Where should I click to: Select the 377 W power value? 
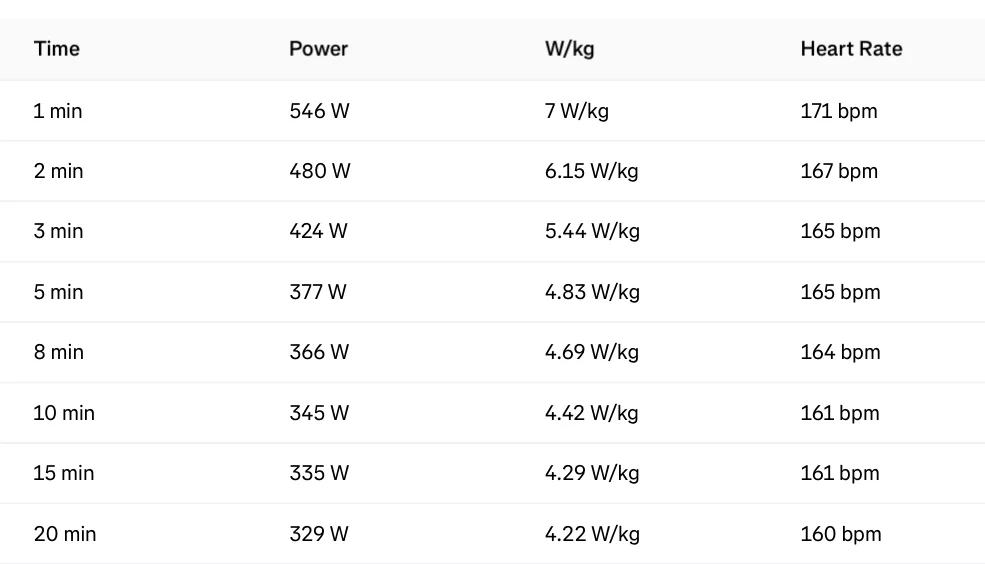[318, 292]
